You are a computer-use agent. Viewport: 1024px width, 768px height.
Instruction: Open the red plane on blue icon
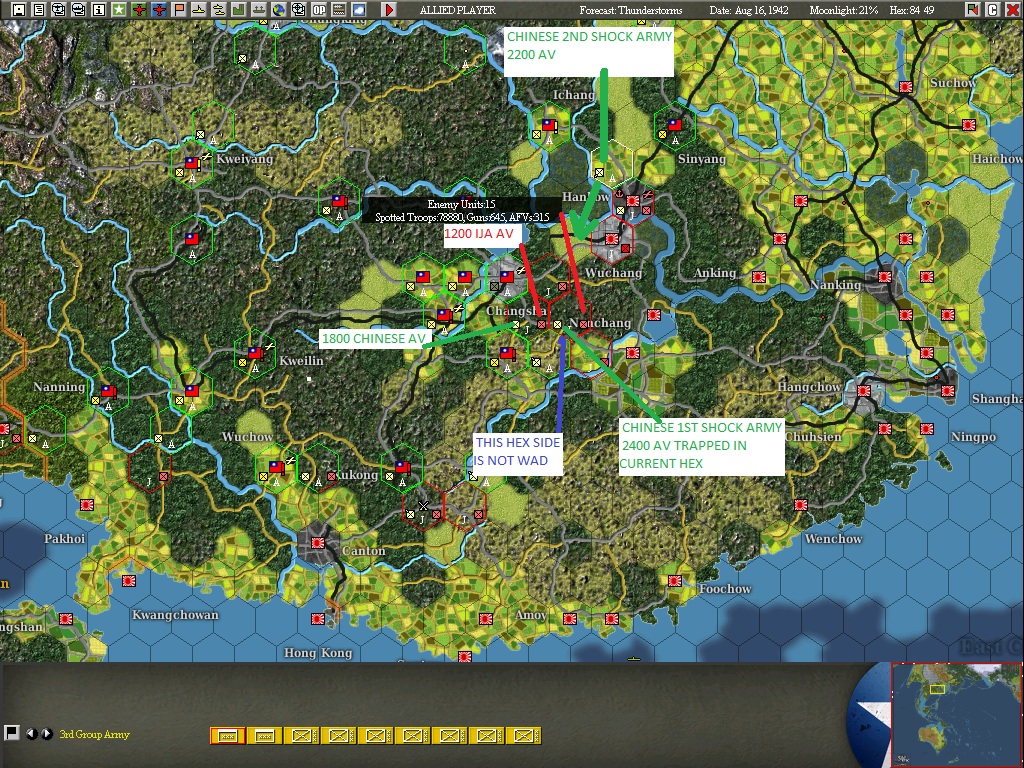[159, 10]
